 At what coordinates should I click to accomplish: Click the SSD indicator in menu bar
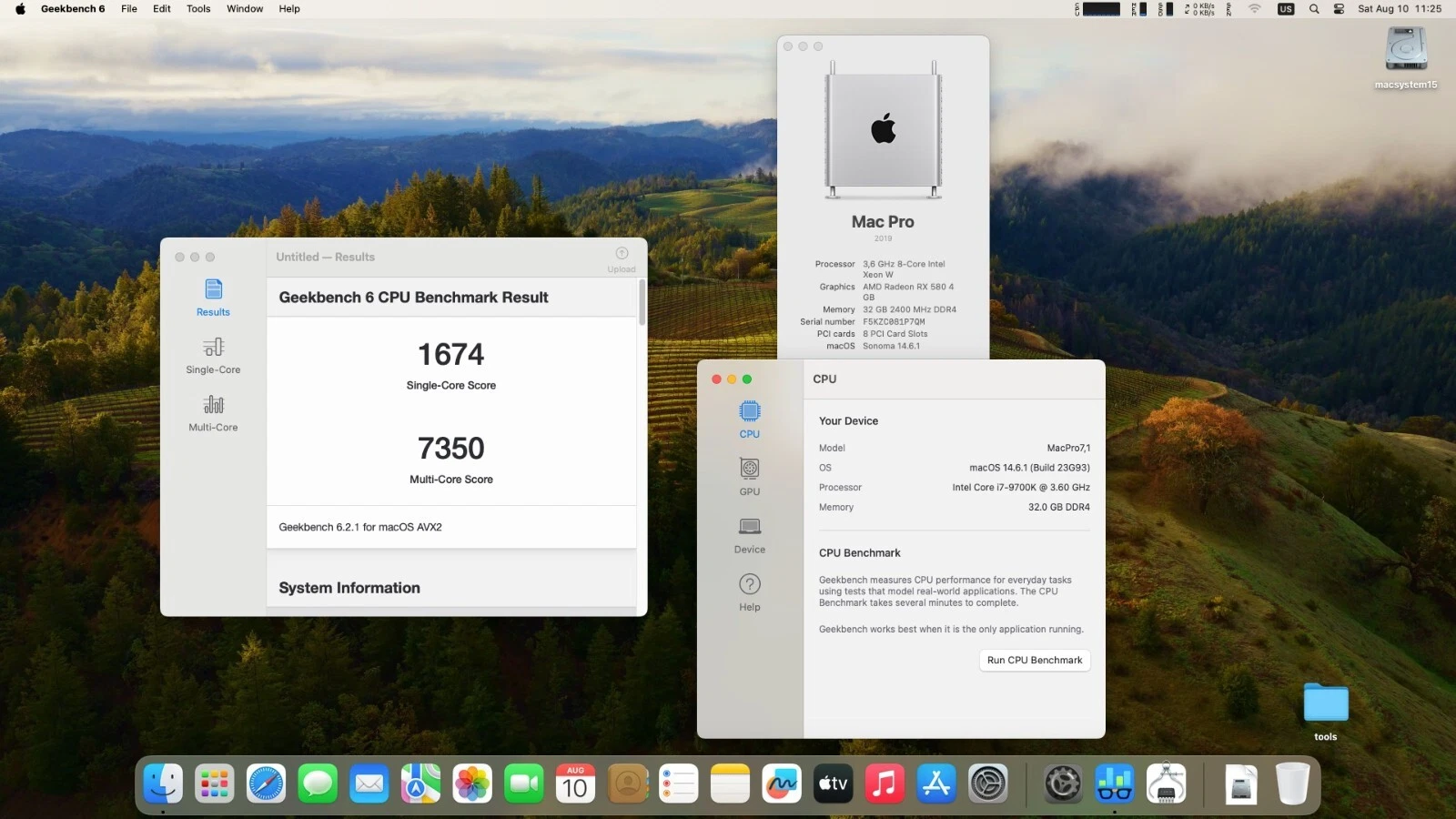[1166, 9]
